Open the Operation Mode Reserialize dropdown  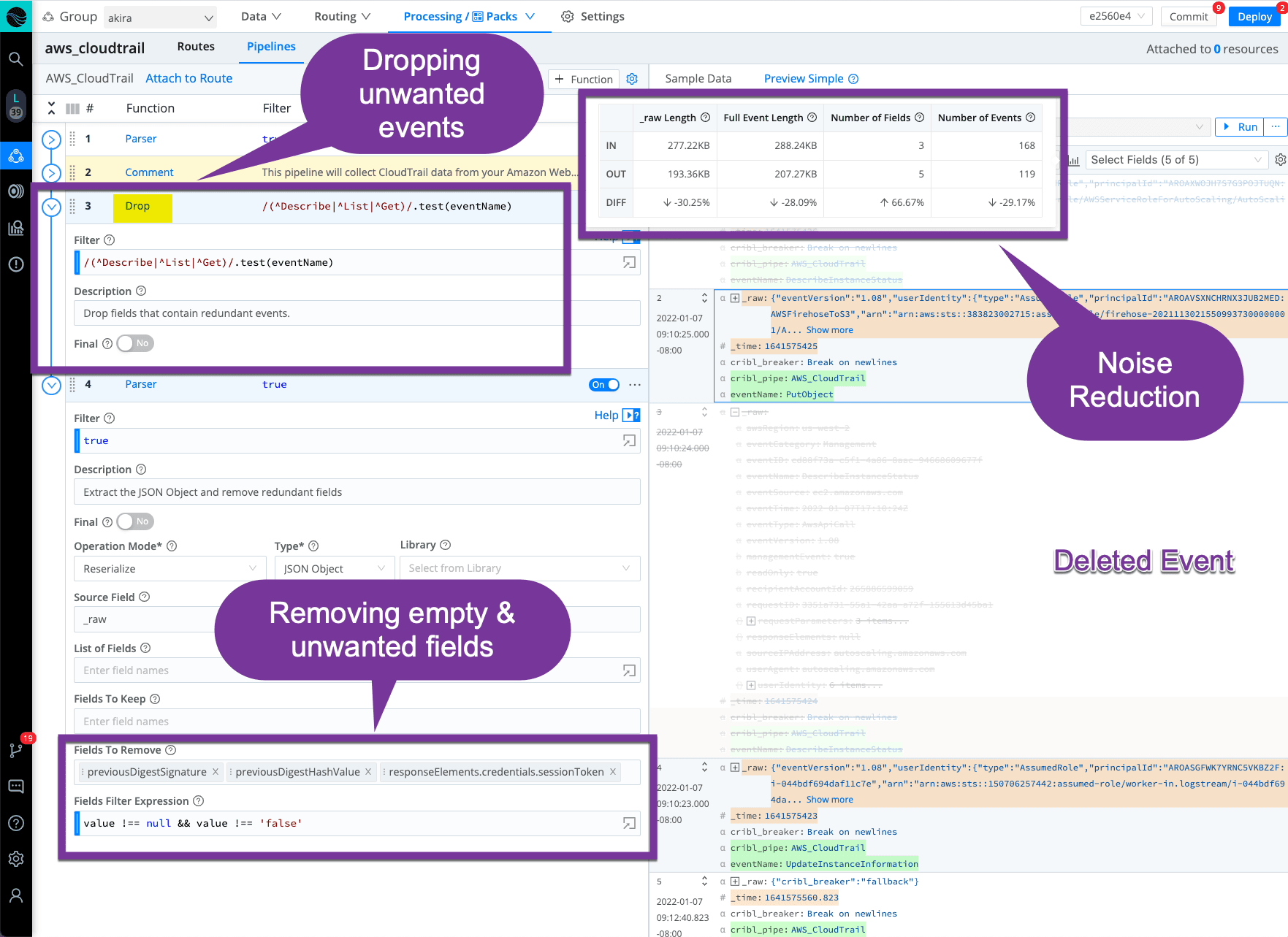click(x=169, y=568)
